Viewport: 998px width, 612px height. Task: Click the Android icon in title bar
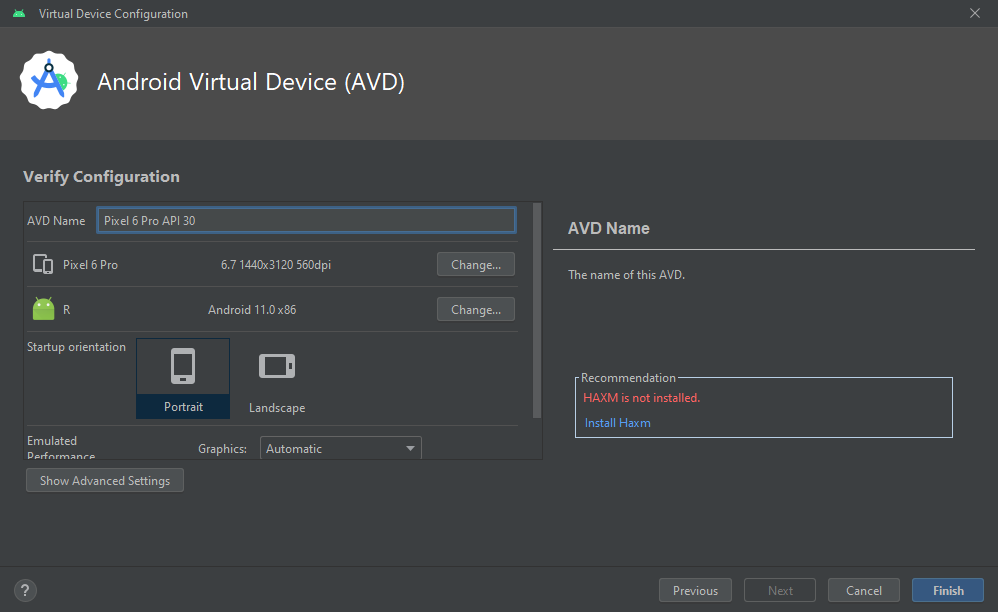pos(19,13)
